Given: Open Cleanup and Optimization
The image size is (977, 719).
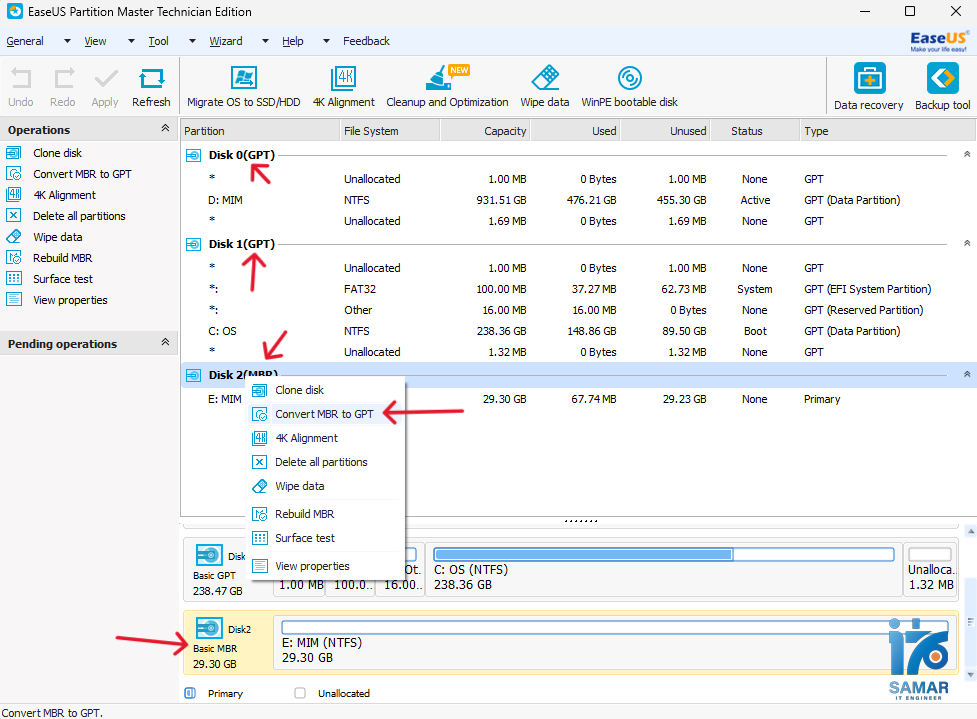Looking at the screenshot, I should pyautogui.click(x=447, y=85).
